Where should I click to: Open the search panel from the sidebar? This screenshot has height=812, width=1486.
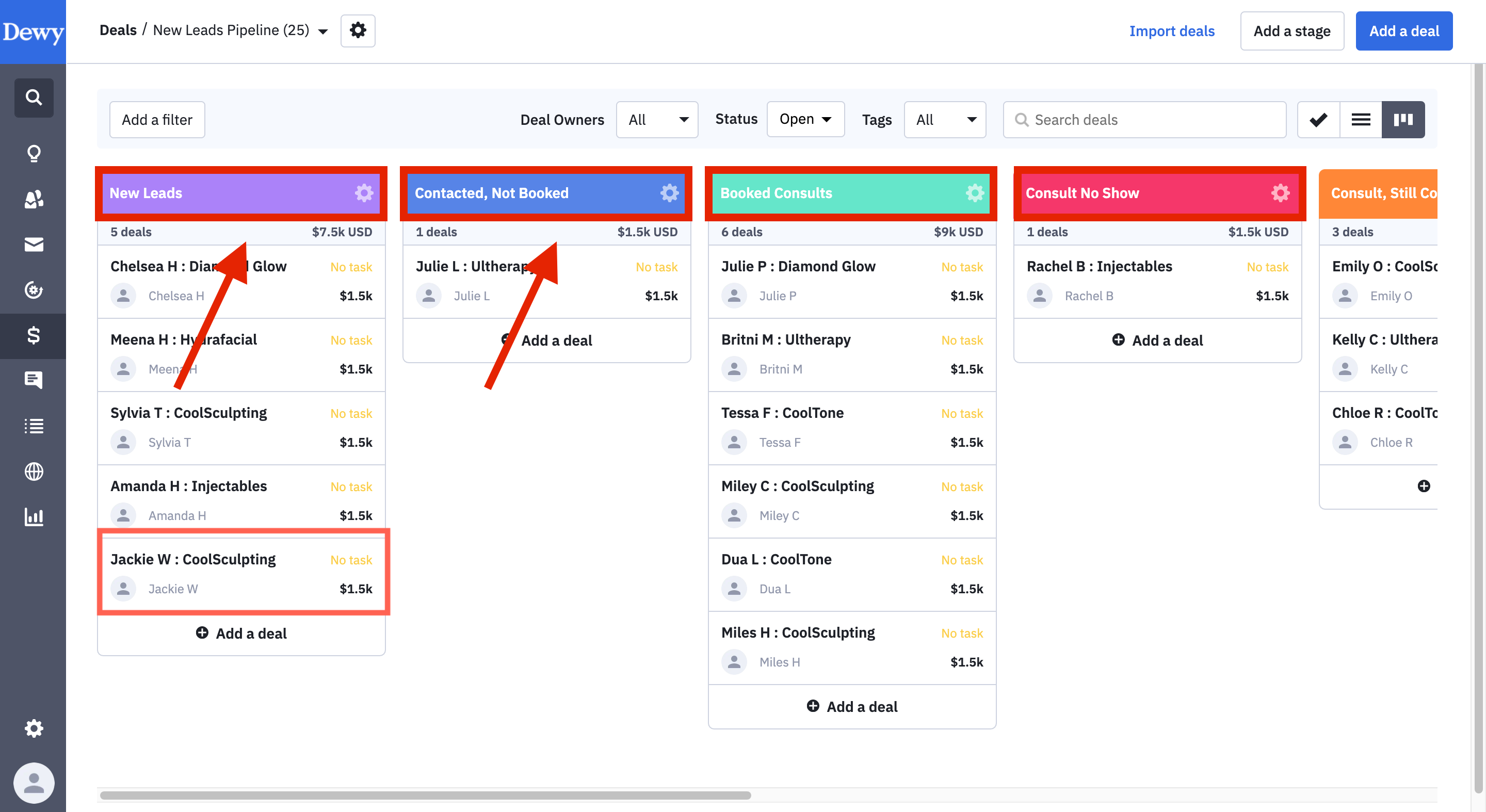pos(34,98)
